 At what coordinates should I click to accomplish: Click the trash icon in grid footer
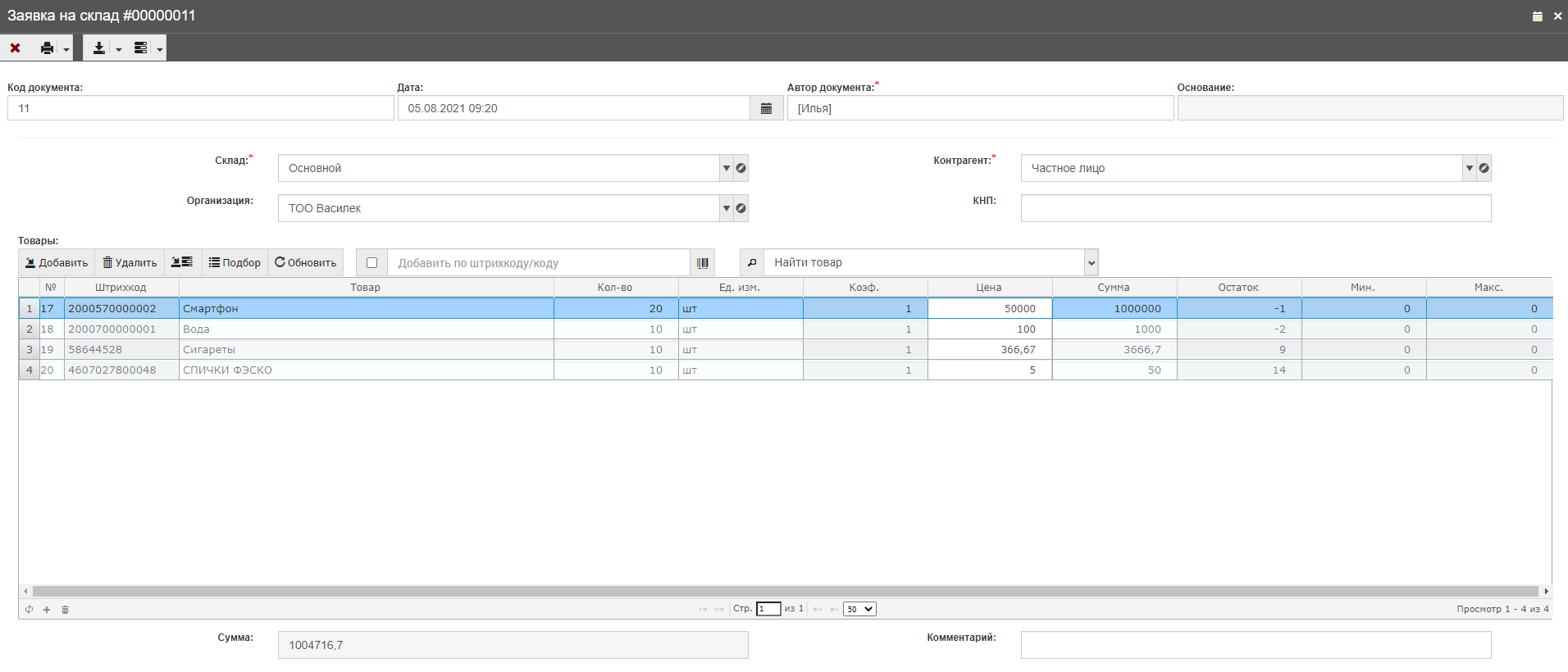point(66,610)
